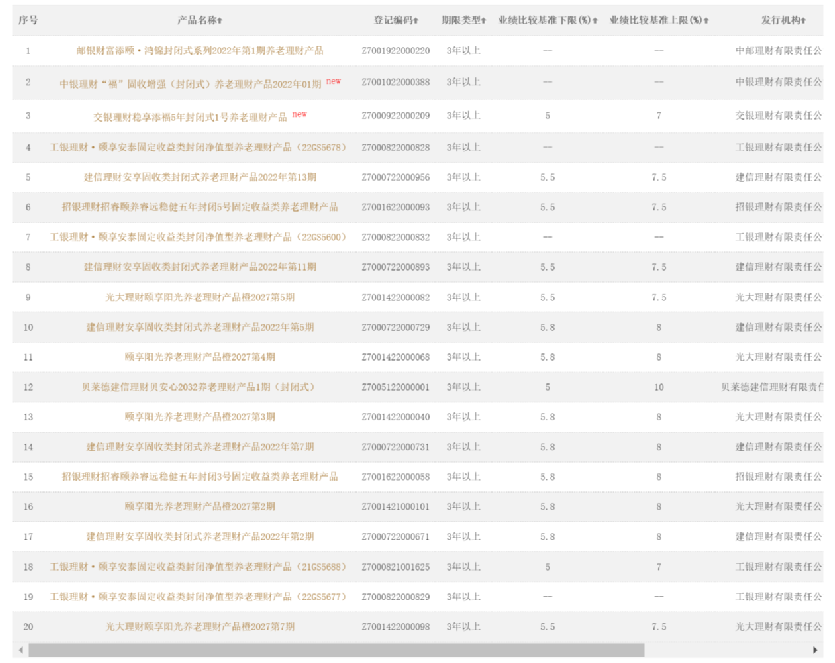The width and height of the screenshot is (835, 663).
Task: Select registration code Z7001922000220
Action: [x=396, y=51]
